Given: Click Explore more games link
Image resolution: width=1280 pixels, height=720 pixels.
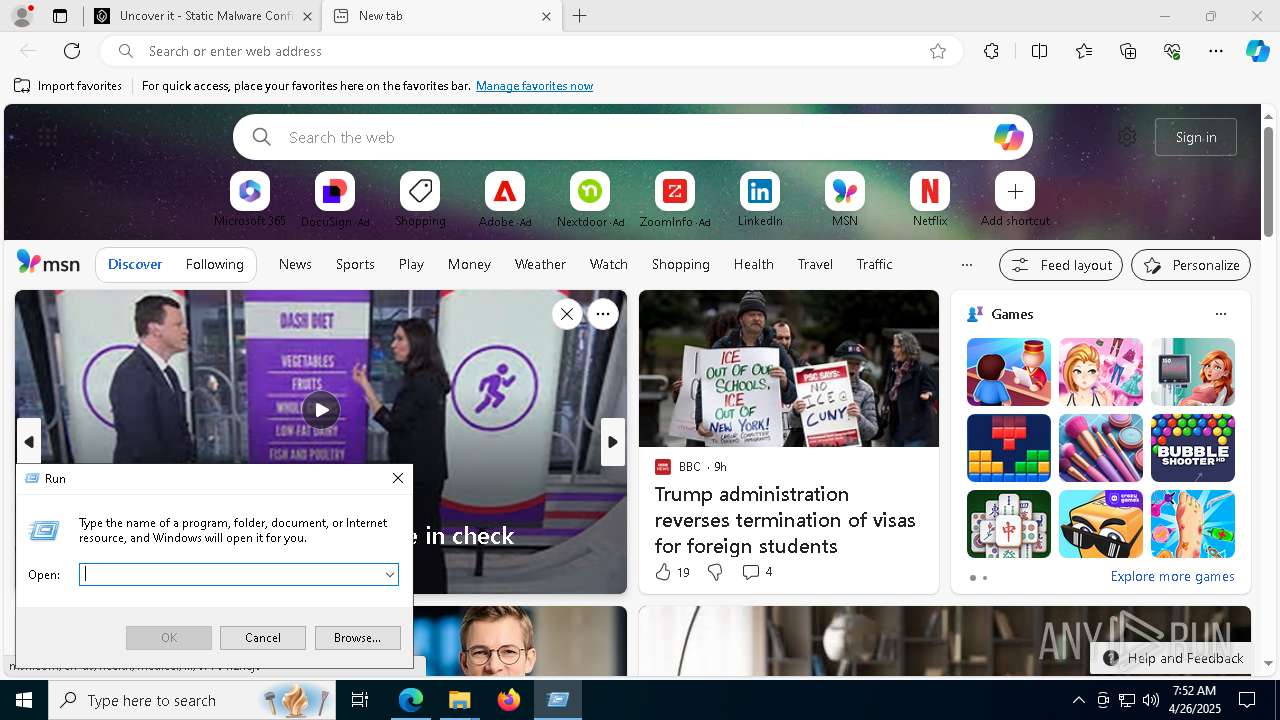Looking at the screenshot, I should [1172, 576].
